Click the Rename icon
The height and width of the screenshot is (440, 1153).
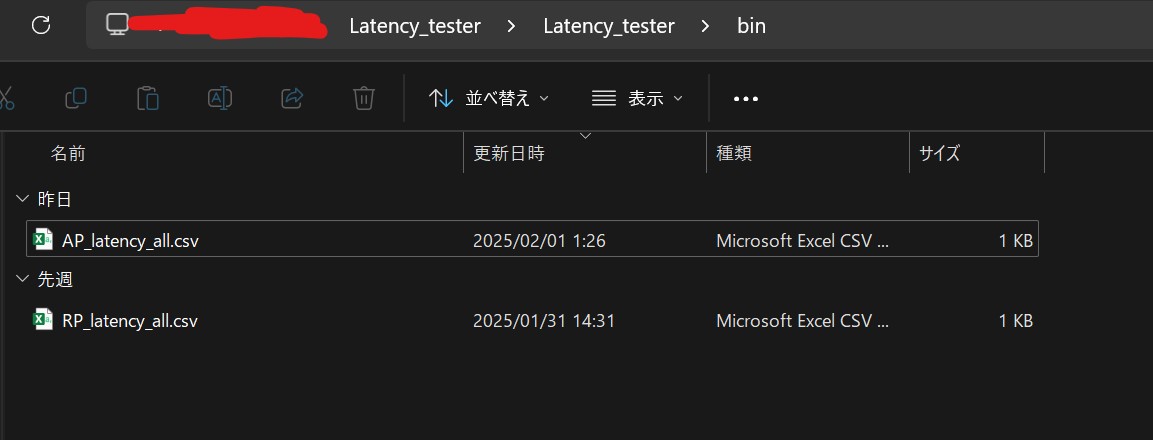point(220,98)
